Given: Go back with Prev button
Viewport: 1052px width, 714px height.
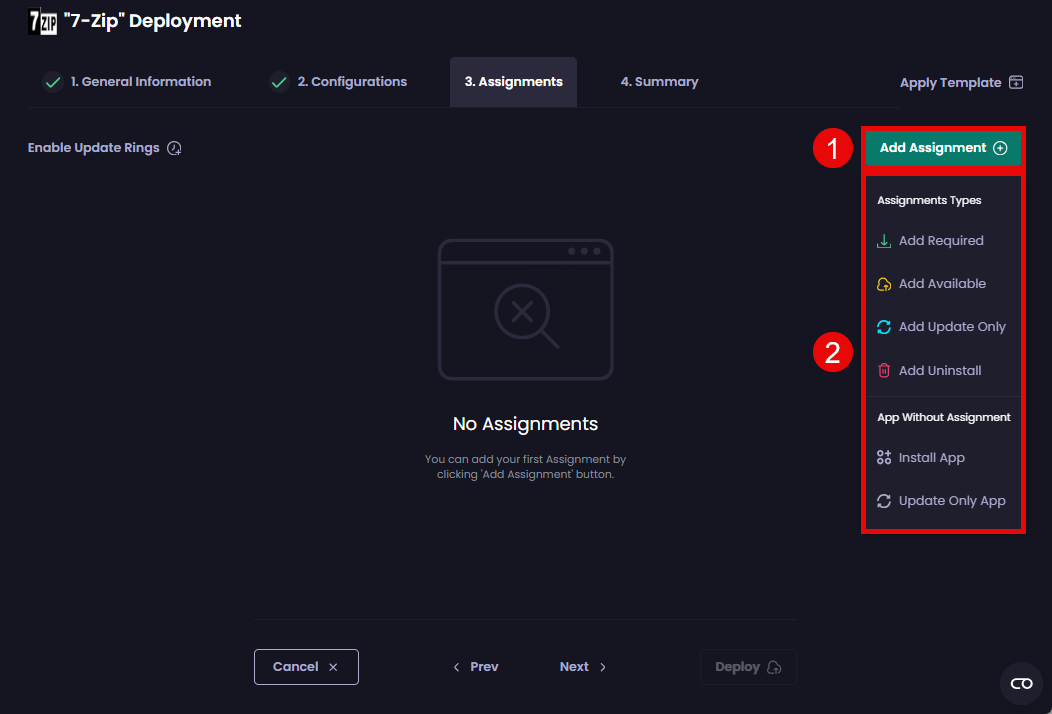Looking at the screenshot, I should [476, 667].
